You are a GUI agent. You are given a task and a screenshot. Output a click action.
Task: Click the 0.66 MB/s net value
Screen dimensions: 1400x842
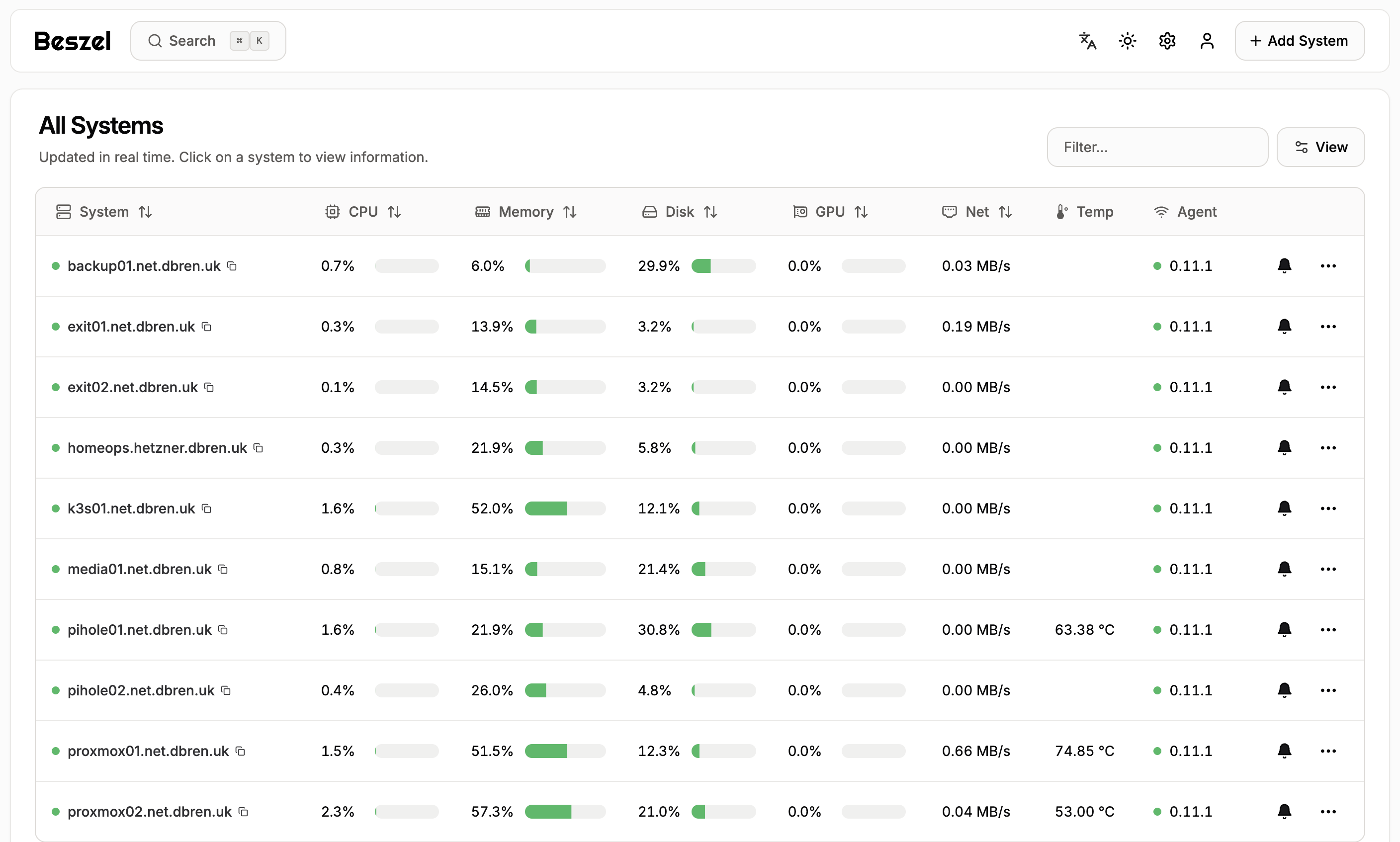[975, 751]
